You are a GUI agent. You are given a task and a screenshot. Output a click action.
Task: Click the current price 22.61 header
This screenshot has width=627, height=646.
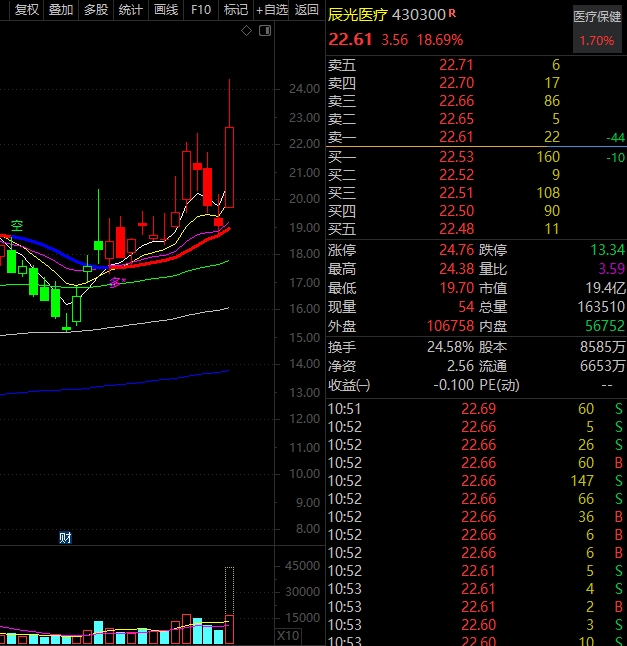pyautogui.click(x=350, y=40)
